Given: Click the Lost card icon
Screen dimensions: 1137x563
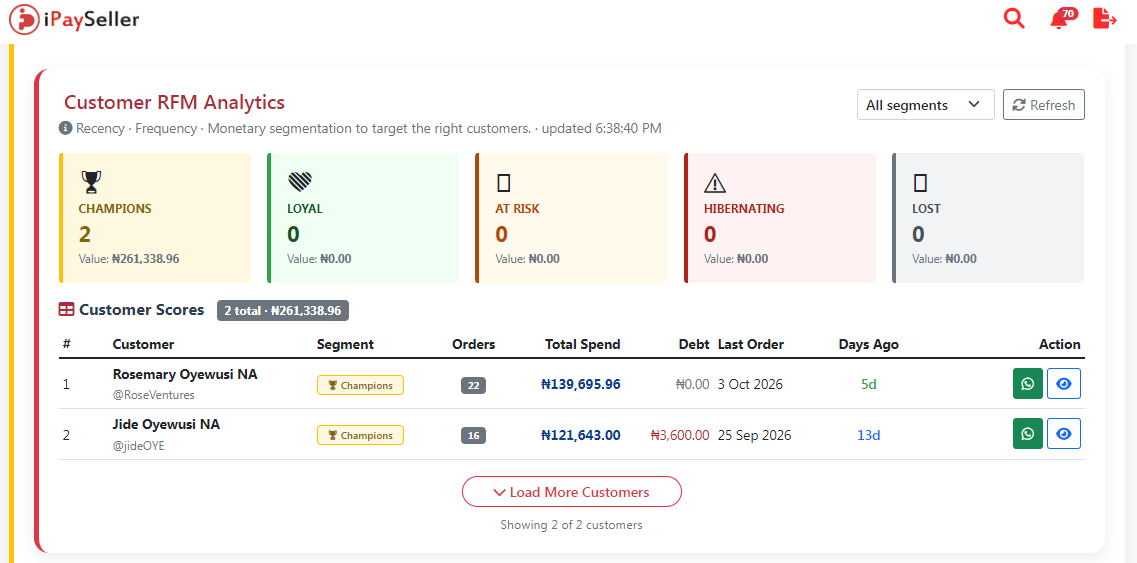Looking at the screenshot, I should 921,183.
